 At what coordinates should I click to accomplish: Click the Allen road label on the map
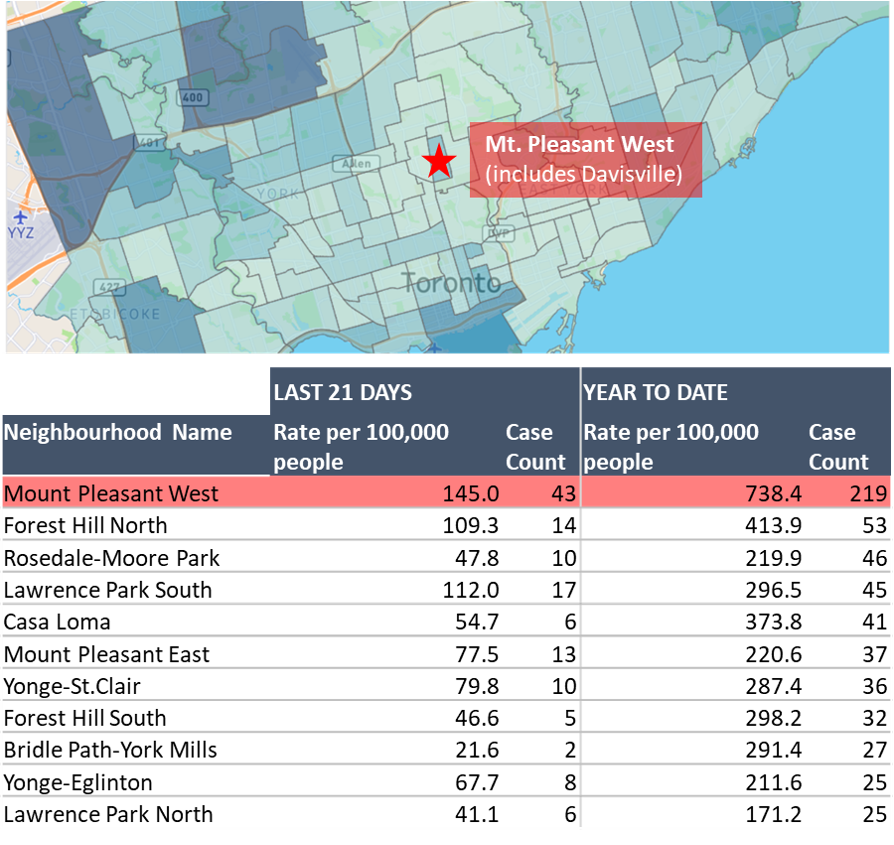pyautogui.click(x=356, y=164)
